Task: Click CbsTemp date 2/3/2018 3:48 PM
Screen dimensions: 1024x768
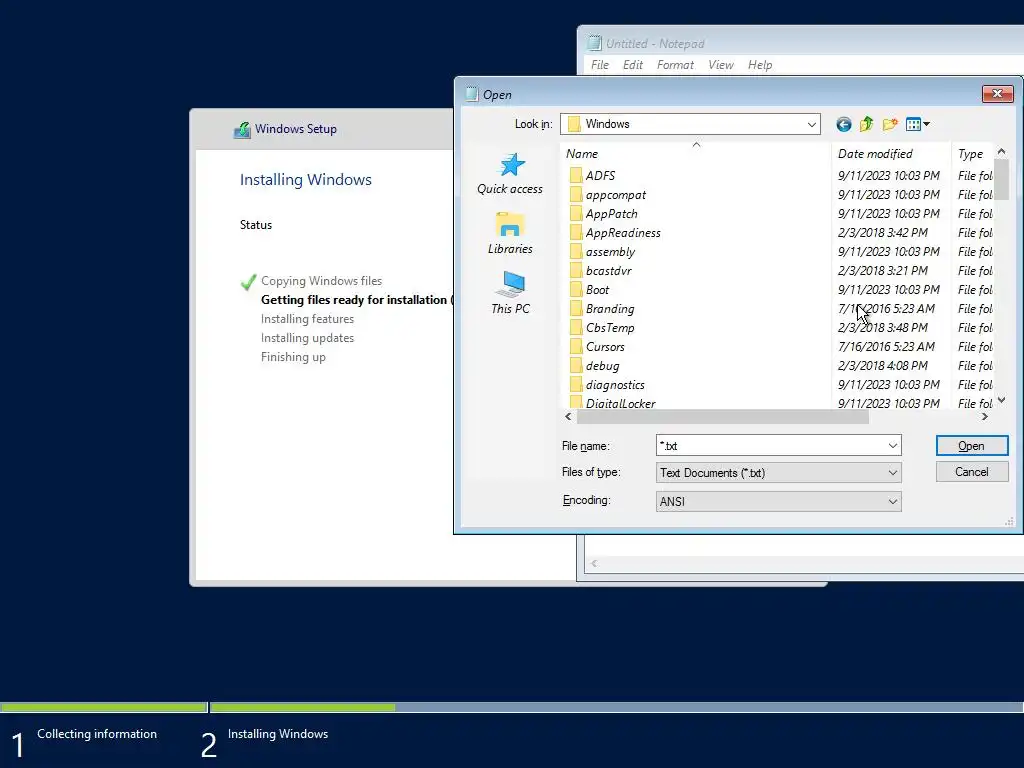Action: (883, 327)
